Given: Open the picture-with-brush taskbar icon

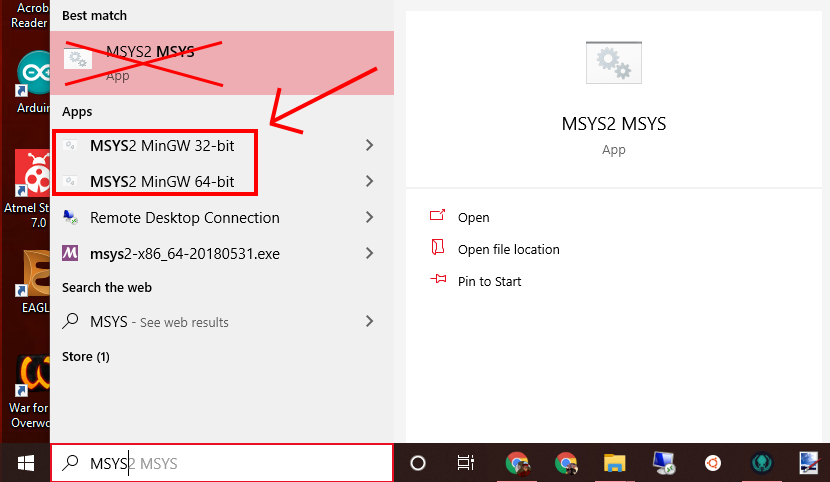Looking at the screenshot, I should [x=810, y=463].
